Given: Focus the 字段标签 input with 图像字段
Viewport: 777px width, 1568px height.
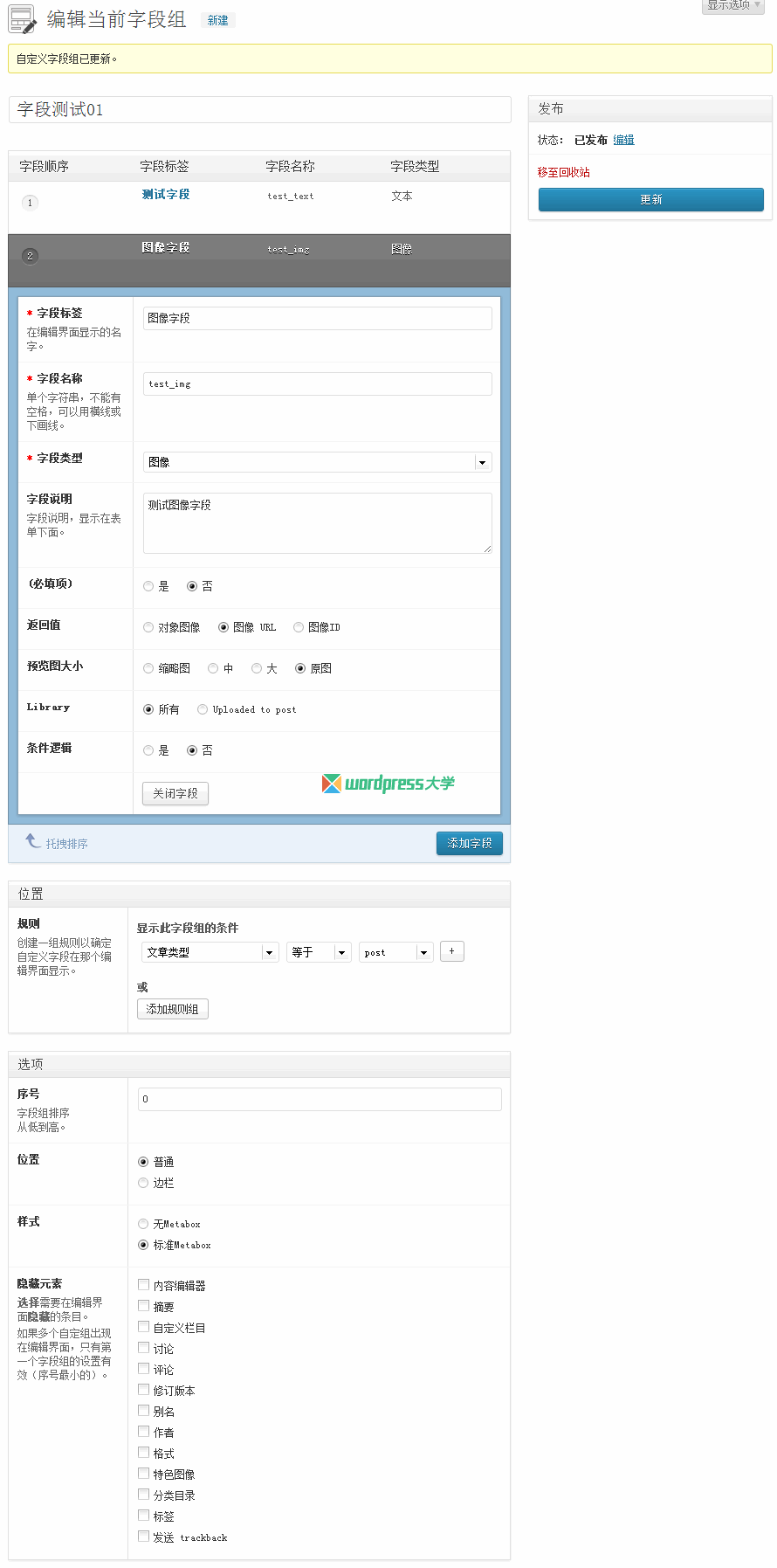Looking at the screenshot, I should pos(318,318).
